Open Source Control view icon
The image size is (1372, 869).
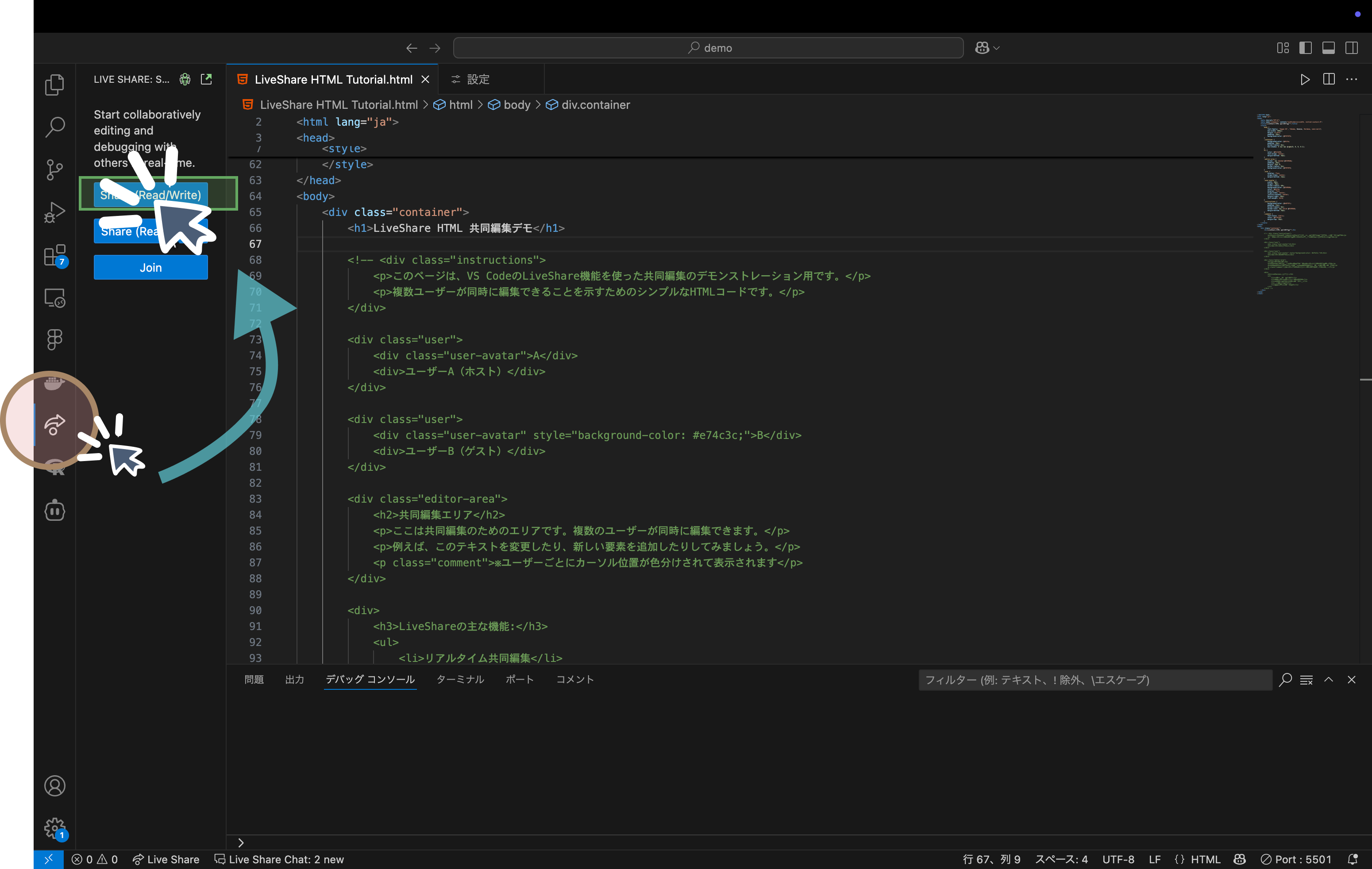click(x=55, y=170)
